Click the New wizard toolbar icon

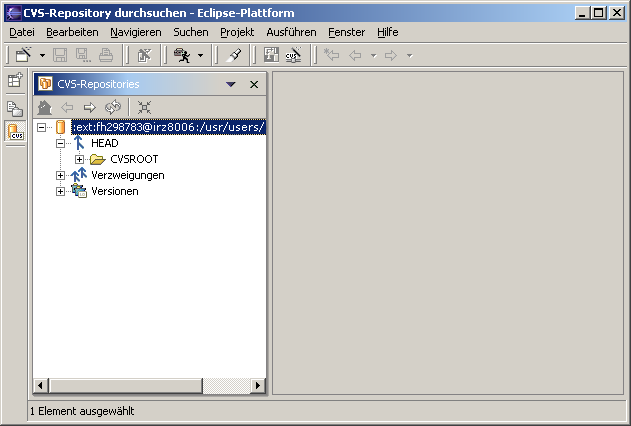click(24, 55)
